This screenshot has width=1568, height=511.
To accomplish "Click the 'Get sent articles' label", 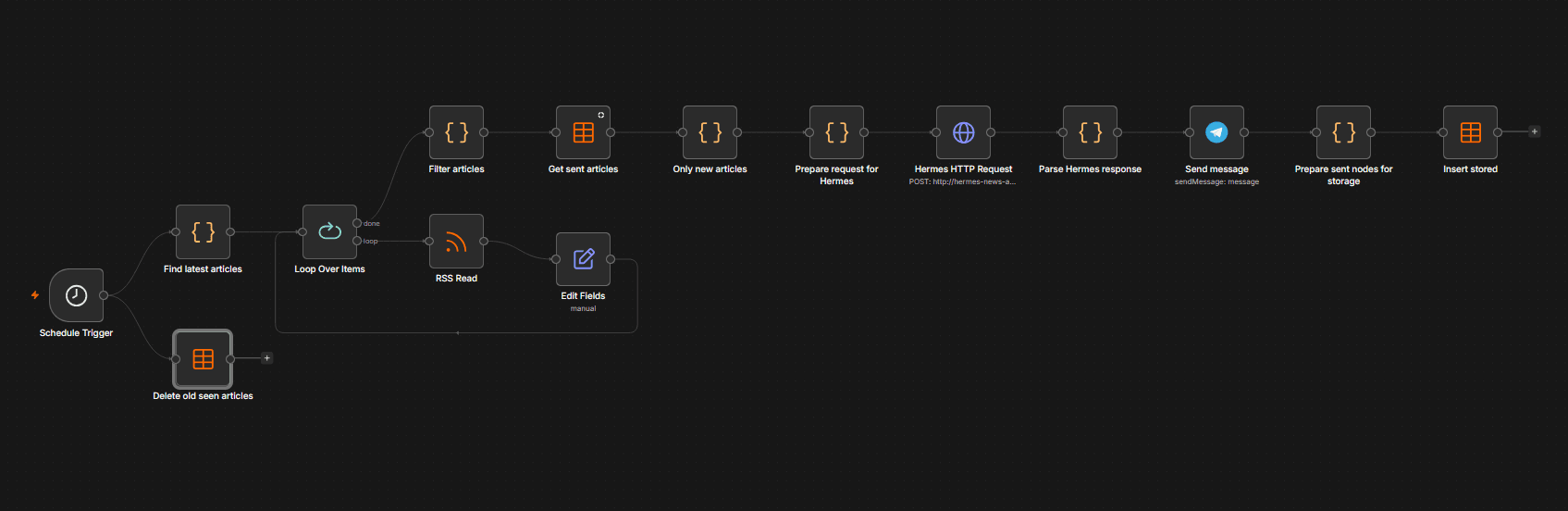I will tap(583, 169).
